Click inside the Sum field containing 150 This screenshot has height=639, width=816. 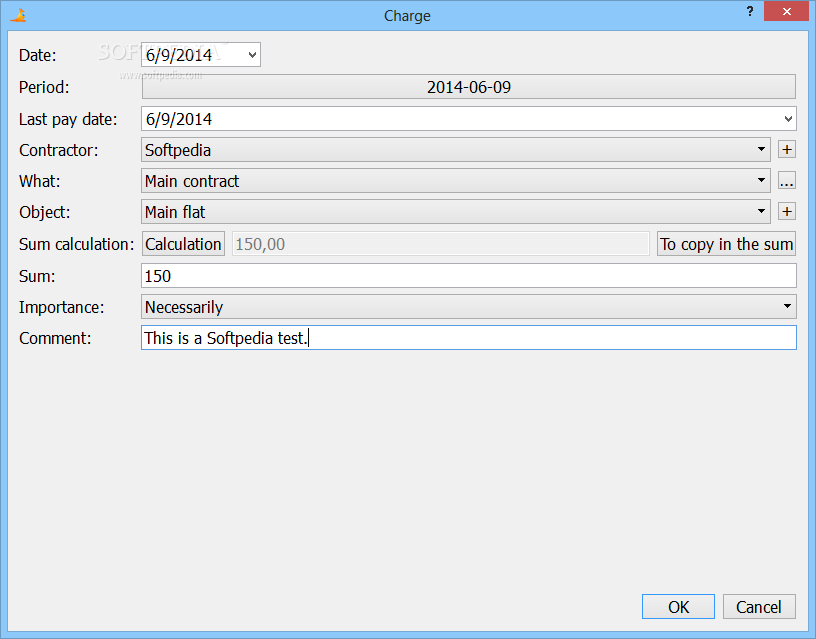pyautogui.click(x=469, y=276)
